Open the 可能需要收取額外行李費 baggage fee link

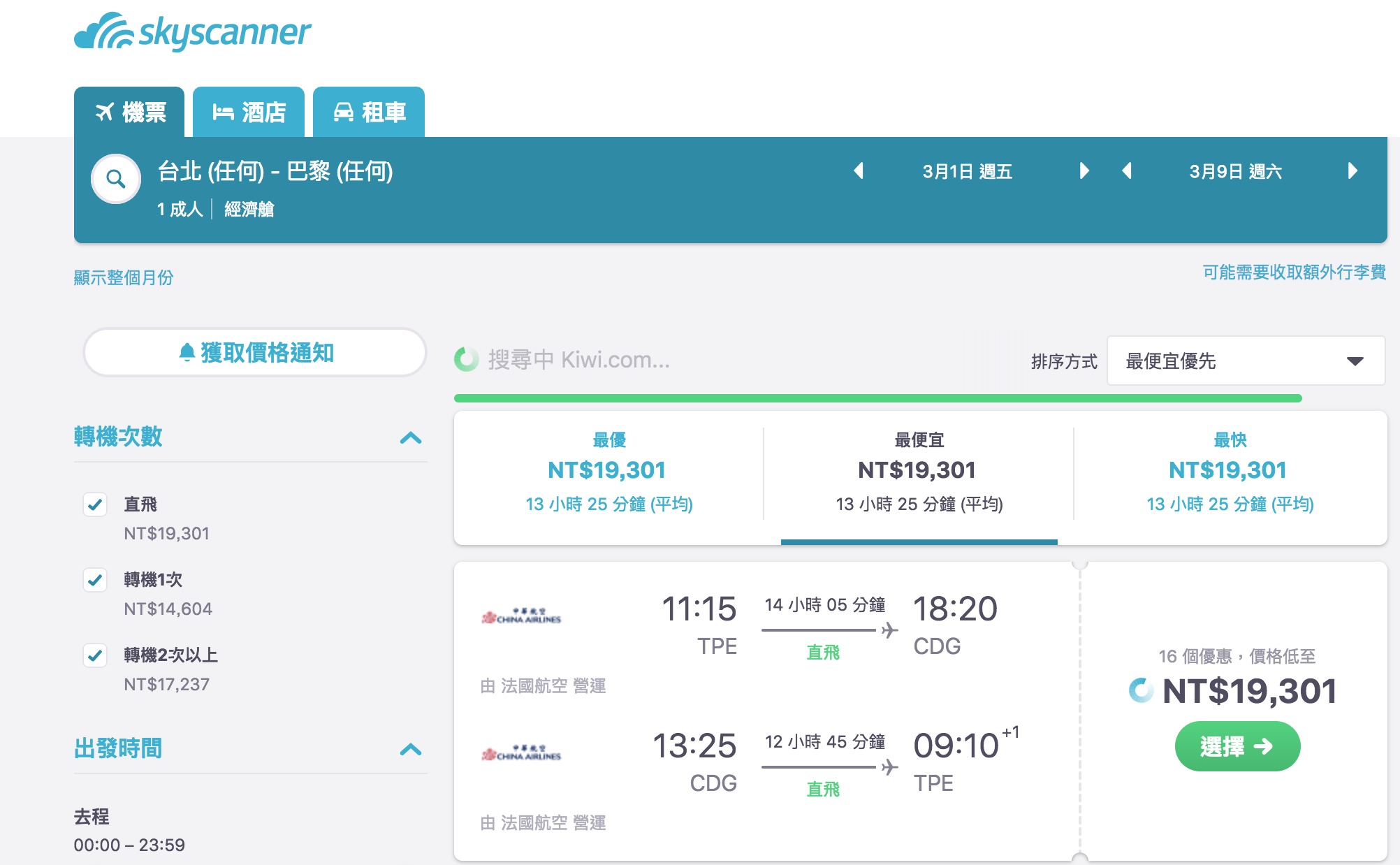[1294, 272]
